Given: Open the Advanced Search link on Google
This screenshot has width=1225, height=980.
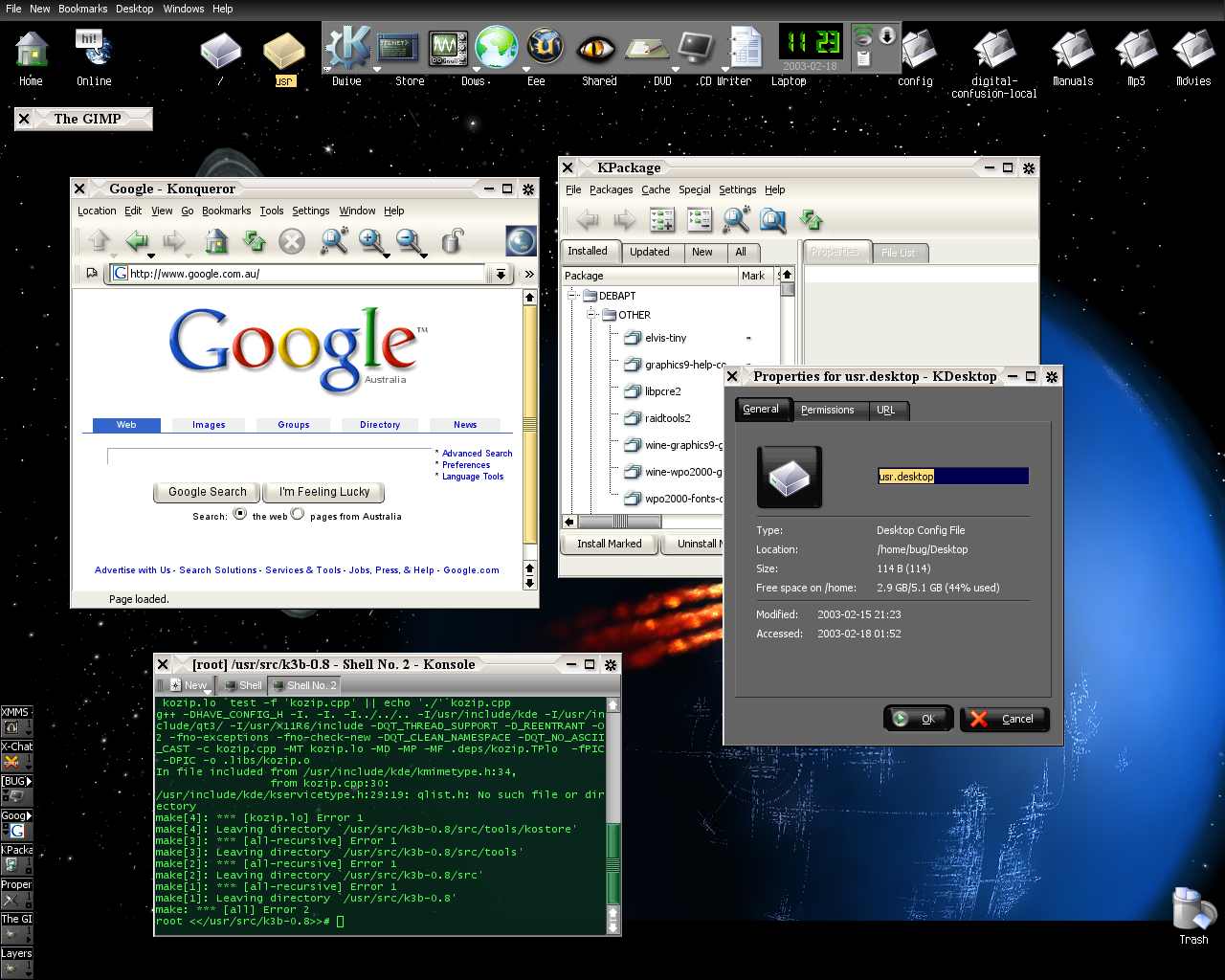Looking at the screenshot, I should (x=477, y=454).
